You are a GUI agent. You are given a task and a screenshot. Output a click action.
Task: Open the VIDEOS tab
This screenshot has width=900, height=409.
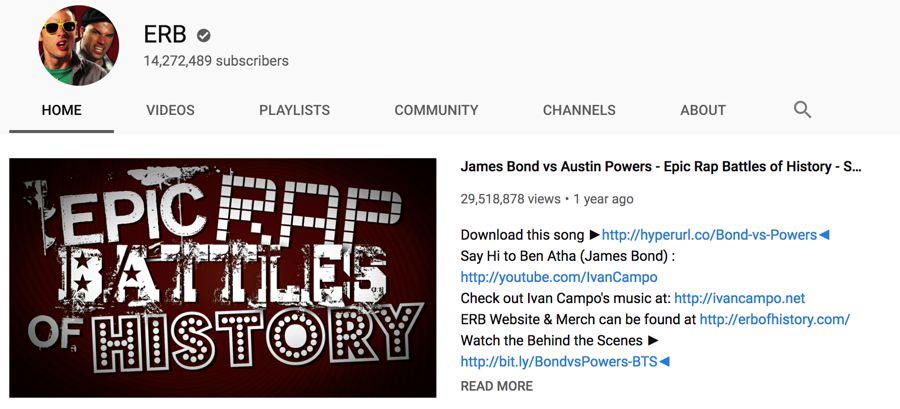170,110
